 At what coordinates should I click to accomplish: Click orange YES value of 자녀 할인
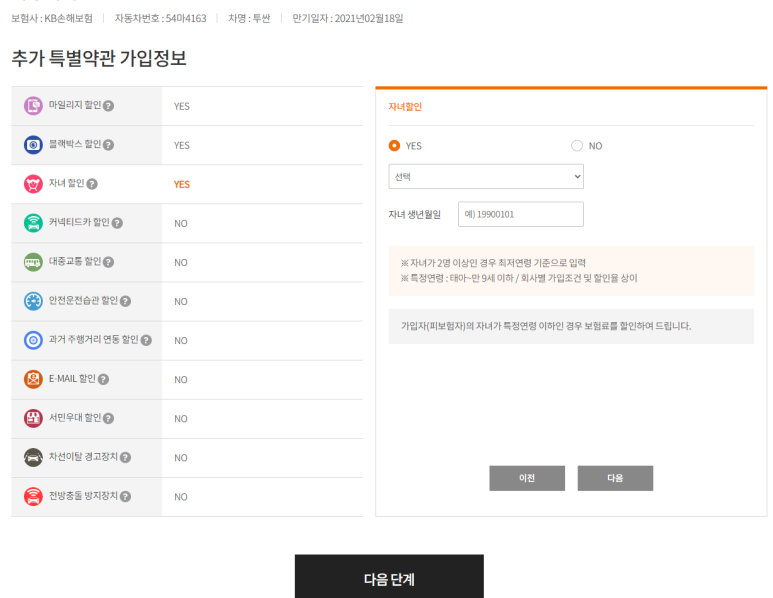181,184
